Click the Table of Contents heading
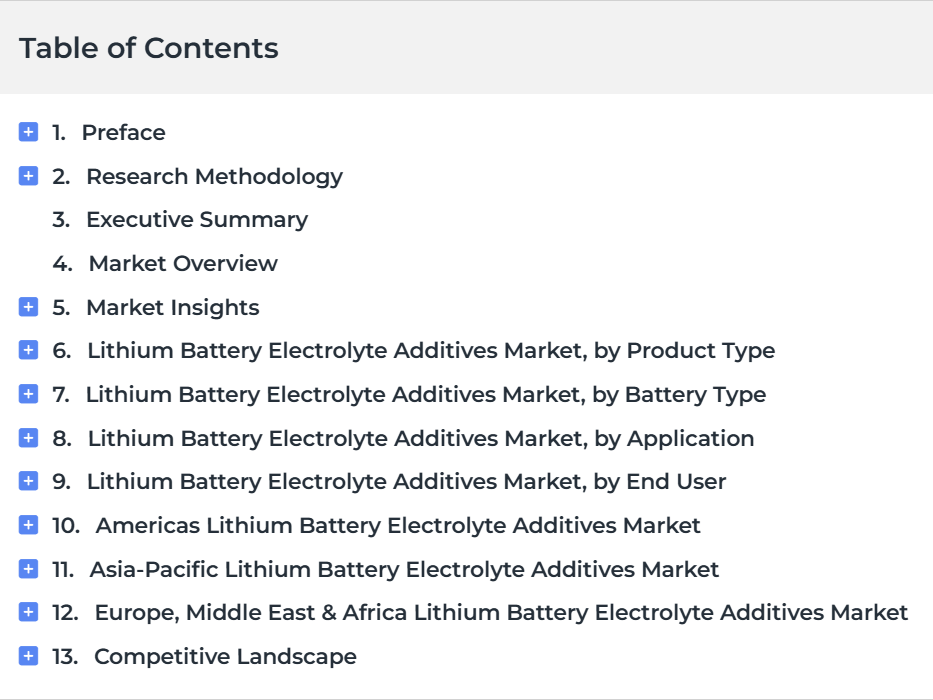Viewport: 933px width, 700px height. point(149,48)
